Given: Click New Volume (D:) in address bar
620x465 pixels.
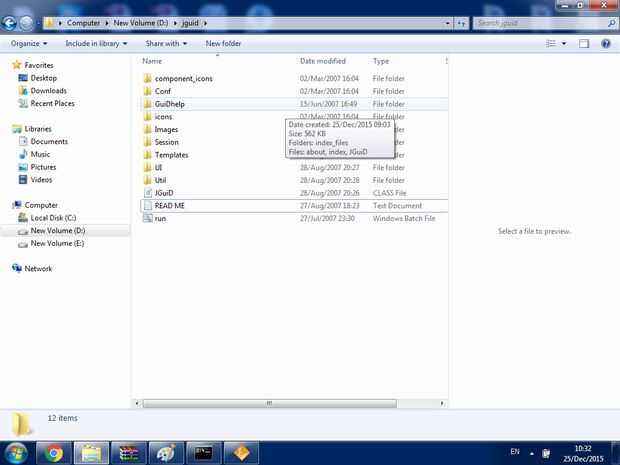Looking at the screenshot, I should pyautogui.click(x=141, y=23).
